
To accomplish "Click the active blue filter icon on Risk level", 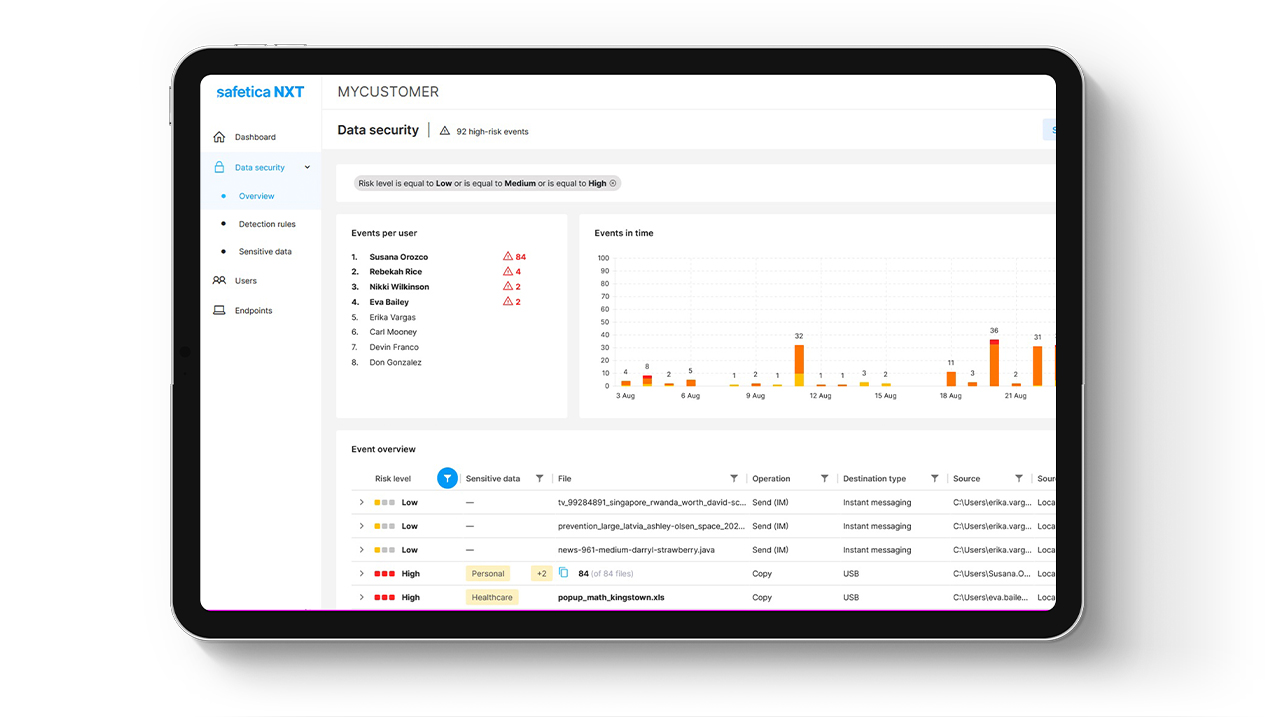I will tap(447, 476).
